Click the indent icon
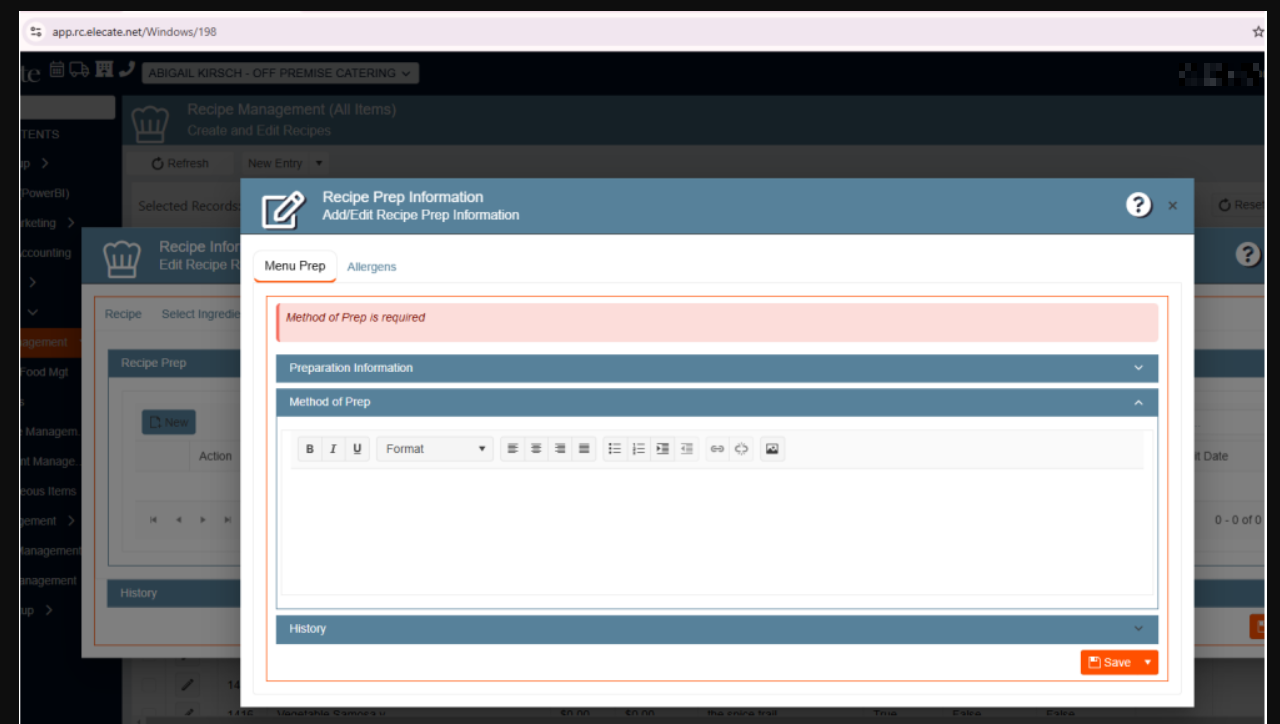Image resolution: width=1280 pixels, height=724 pixels. (662, 449)
